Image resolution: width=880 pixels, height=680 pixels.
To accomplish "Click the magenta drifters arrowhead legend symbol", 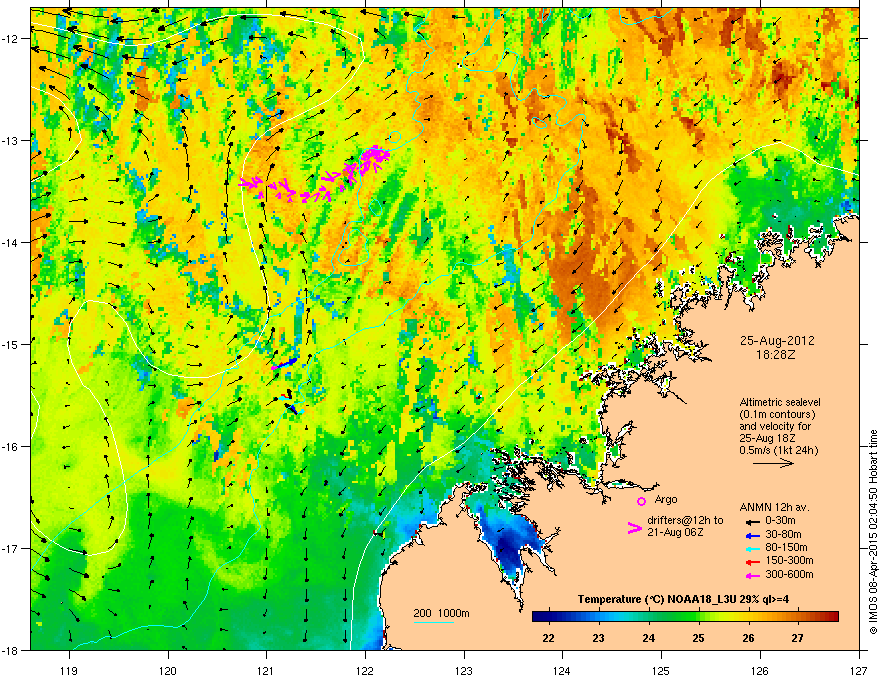I will 635,528.
